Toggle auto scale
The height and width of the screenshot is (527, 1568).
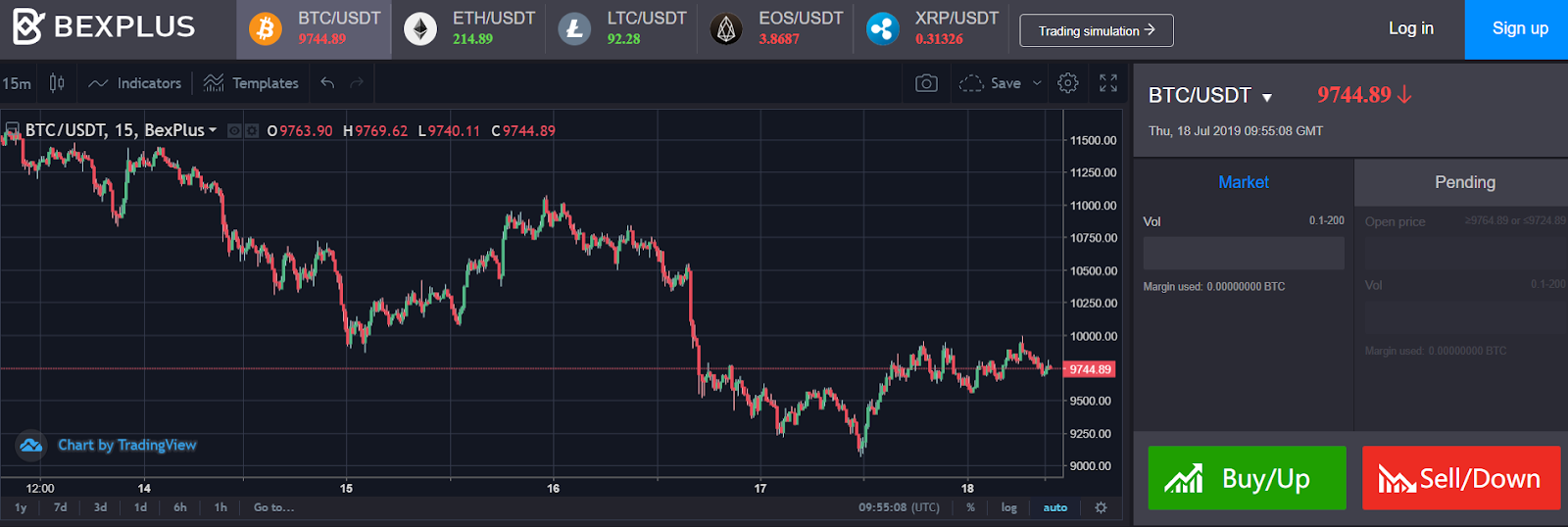[1055, 507]
